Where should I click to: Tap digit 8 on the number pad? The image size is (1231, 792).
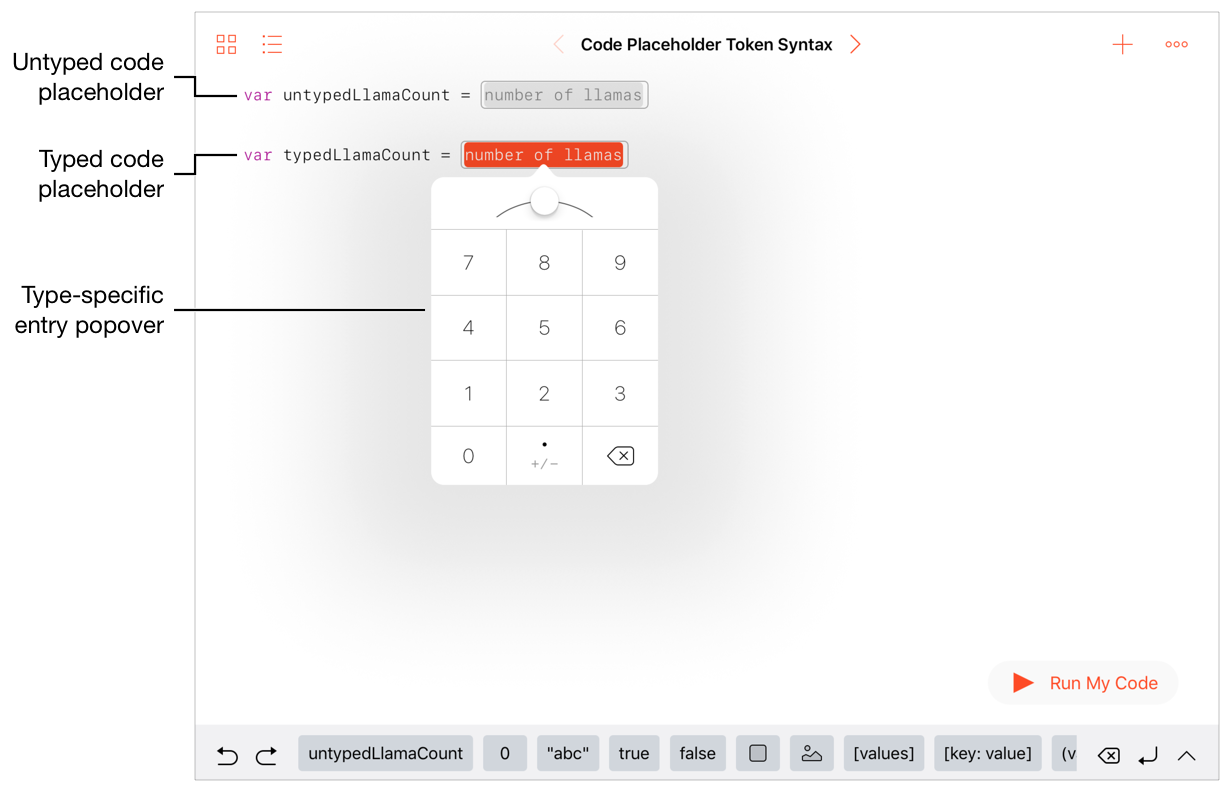544,263
